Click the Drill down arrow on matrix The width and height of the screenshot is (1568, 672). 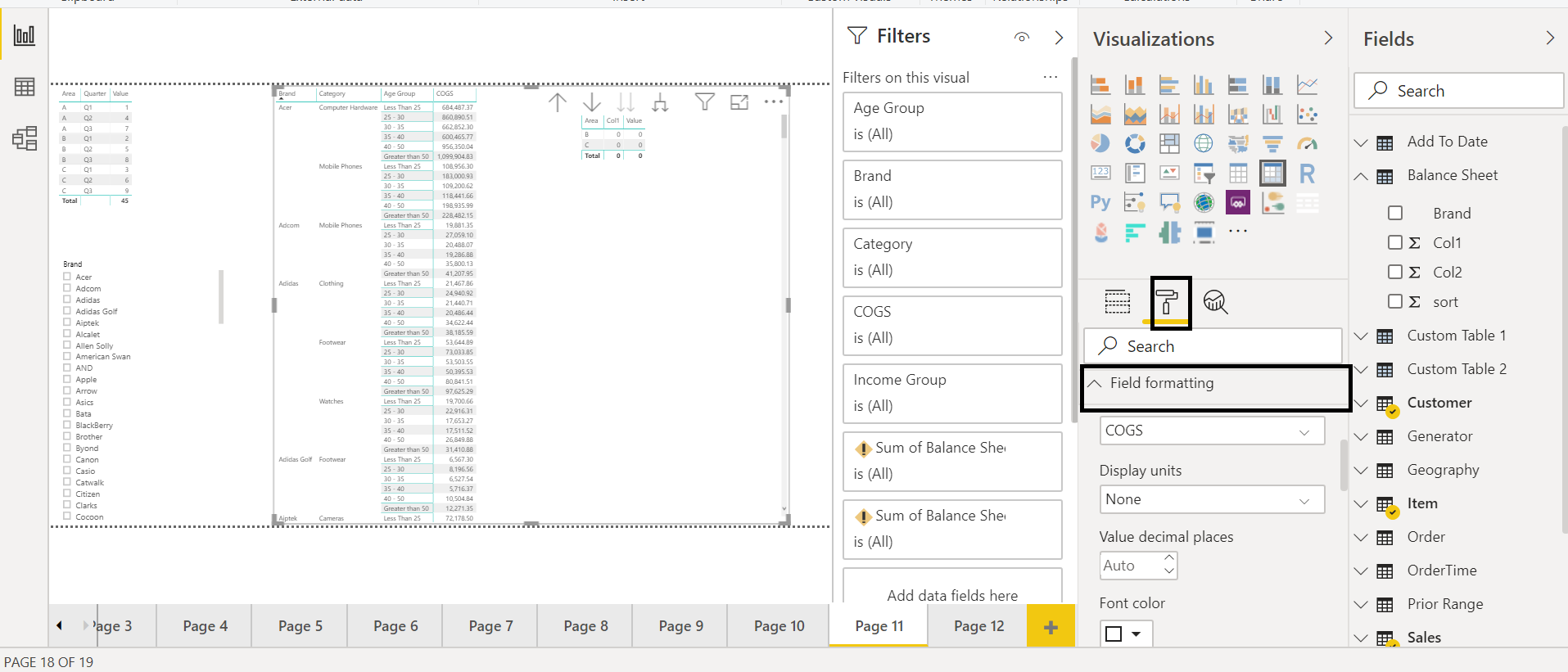pos(592,102)
